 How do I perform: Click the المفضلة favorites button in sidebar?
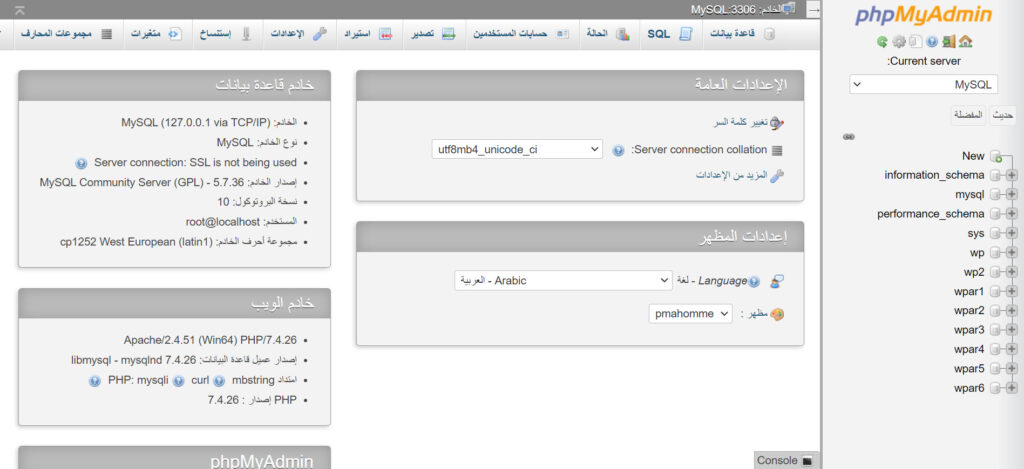(x=968, y=116)
